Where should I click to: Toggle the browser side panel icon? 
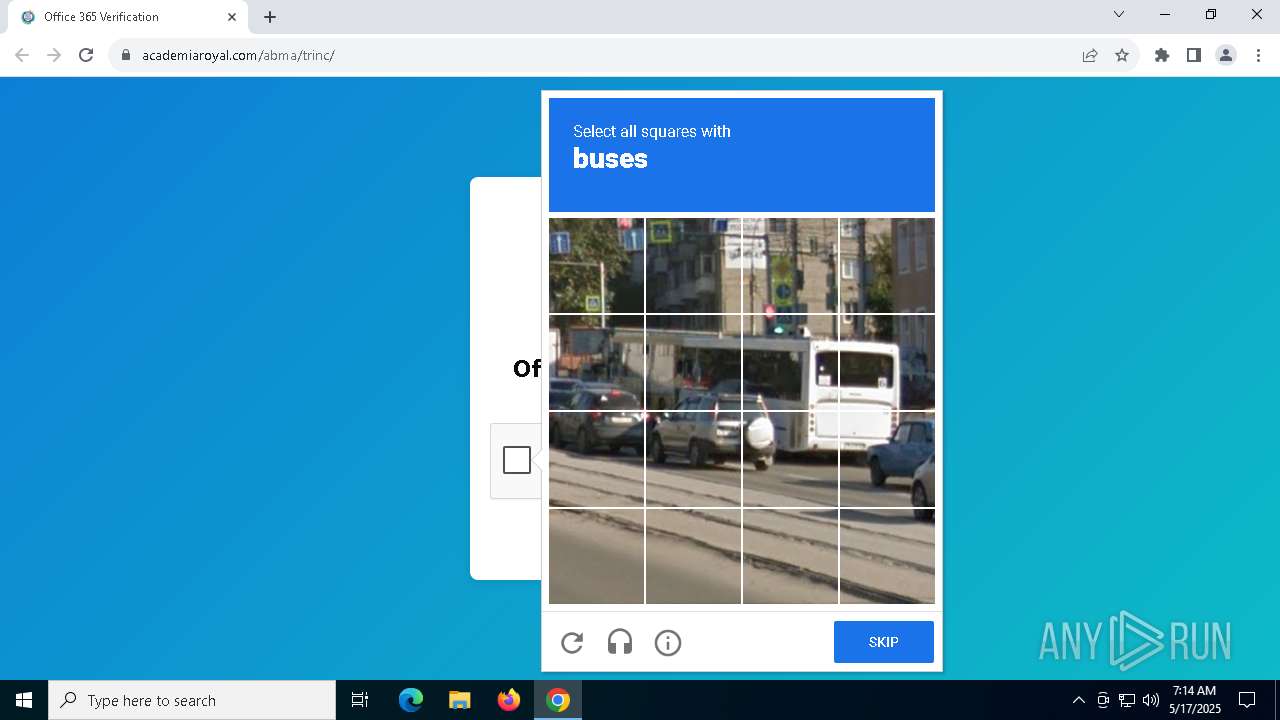[x=1194, y=55]
